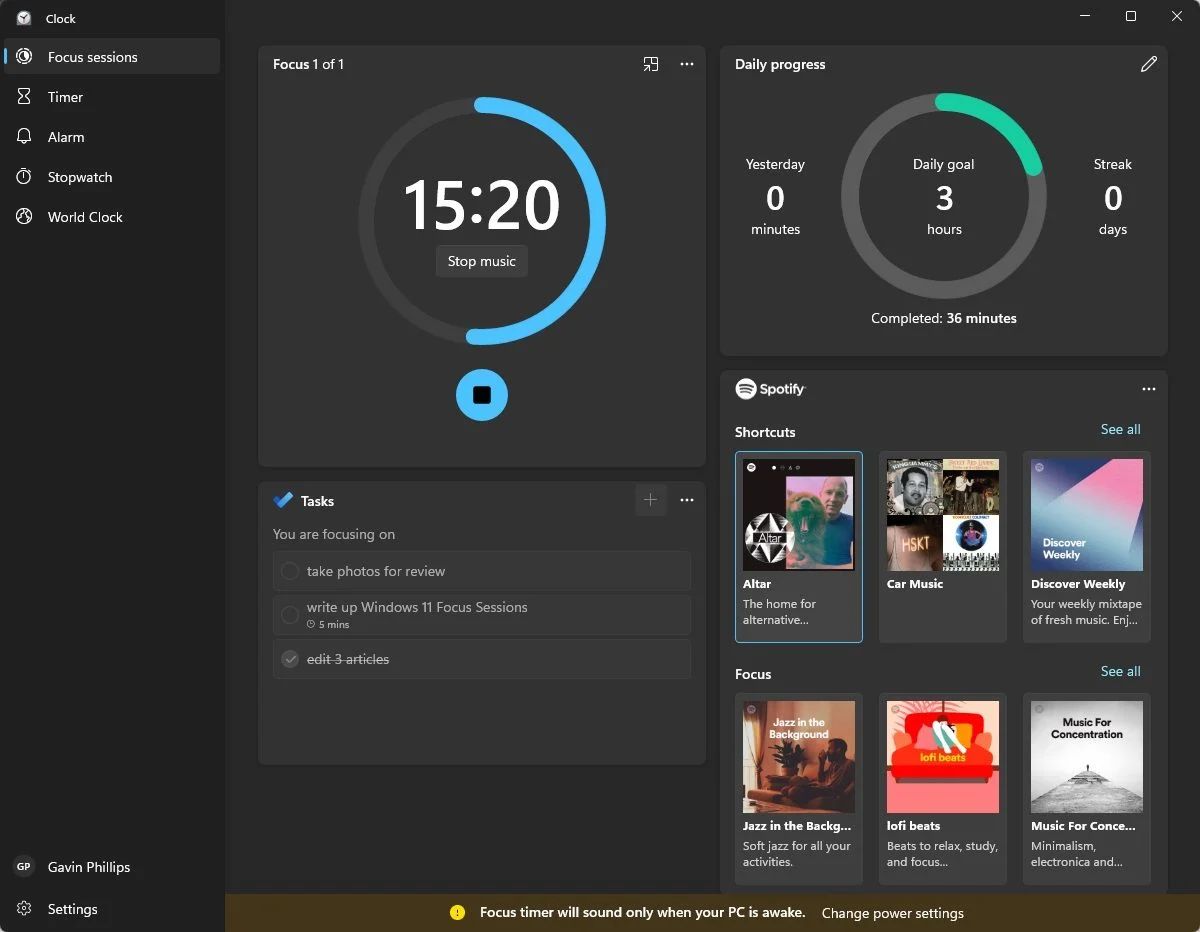
Task: Stop the focus session with the stop button
Action: (482, 395)
